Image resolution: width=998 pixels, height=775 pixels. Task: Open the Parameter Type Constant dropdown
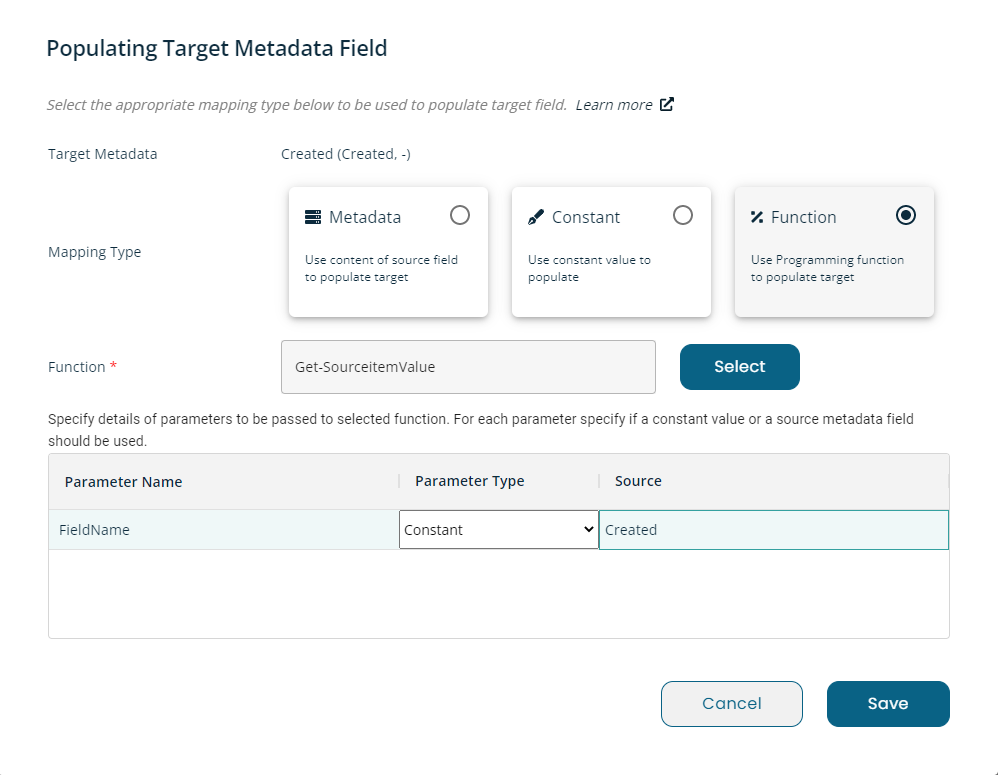coord(498,529)
